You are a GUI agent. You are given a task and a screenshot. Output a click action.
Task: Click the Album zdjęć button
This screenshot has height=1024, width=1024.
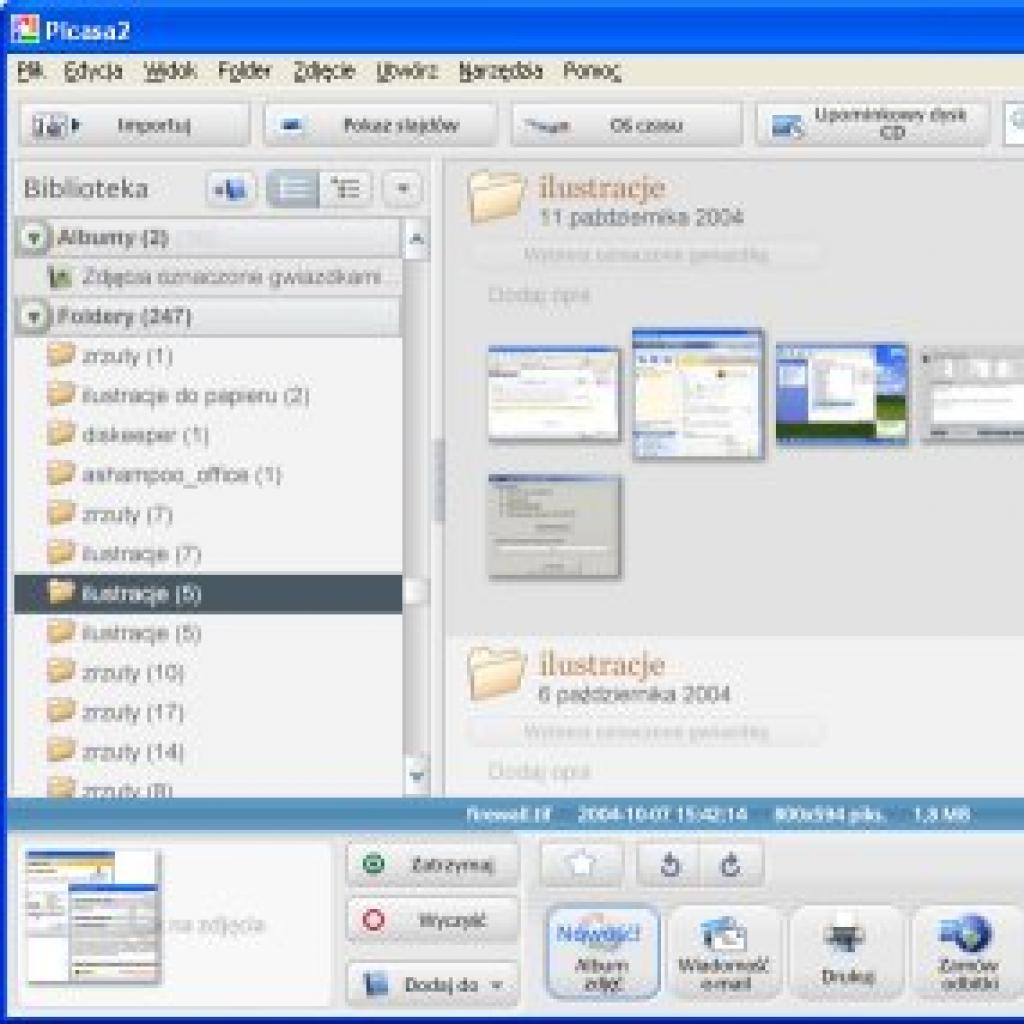click(602, 953)
